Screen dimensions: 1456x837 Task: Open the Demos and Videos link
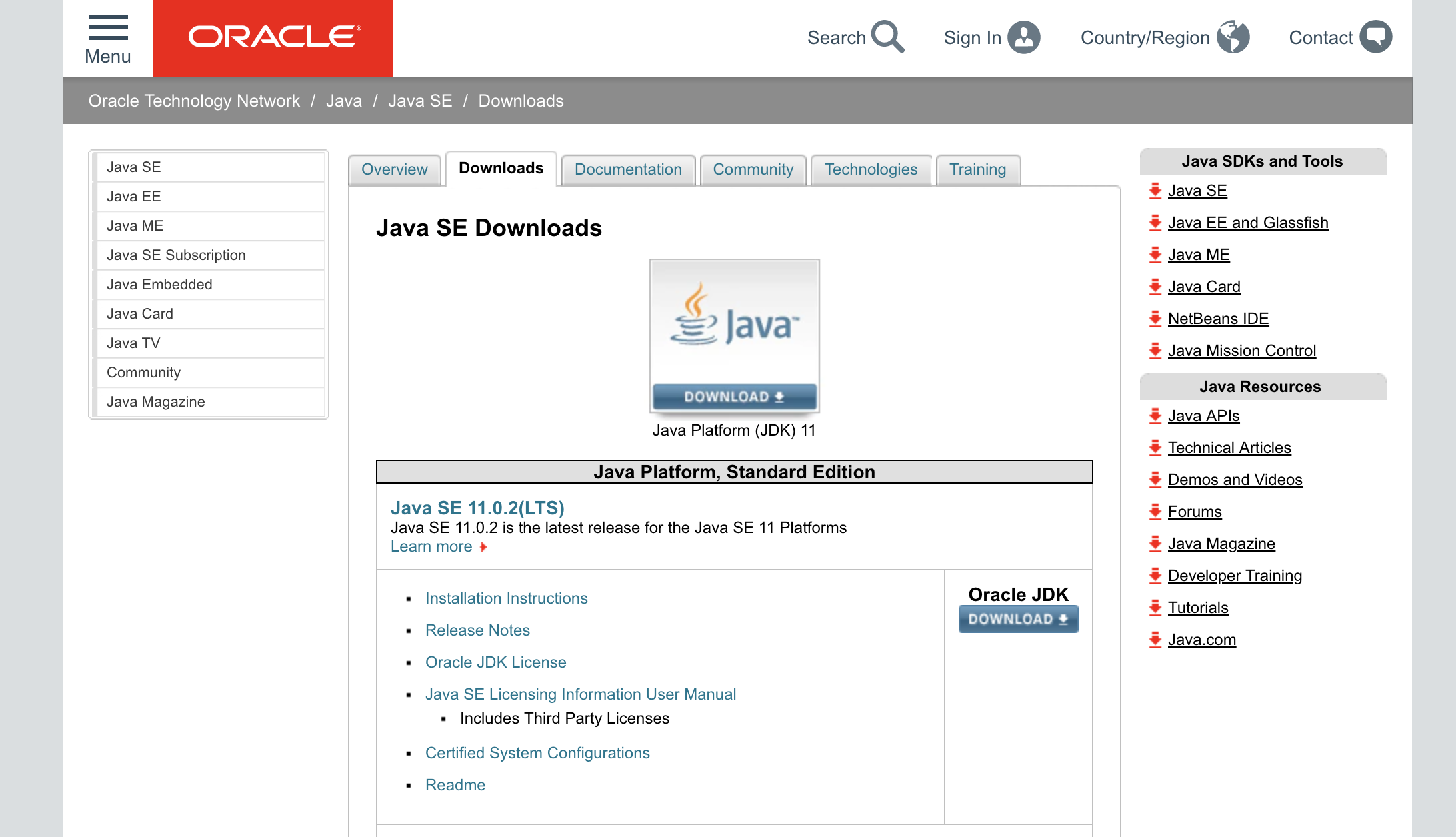coord(1235,480)
